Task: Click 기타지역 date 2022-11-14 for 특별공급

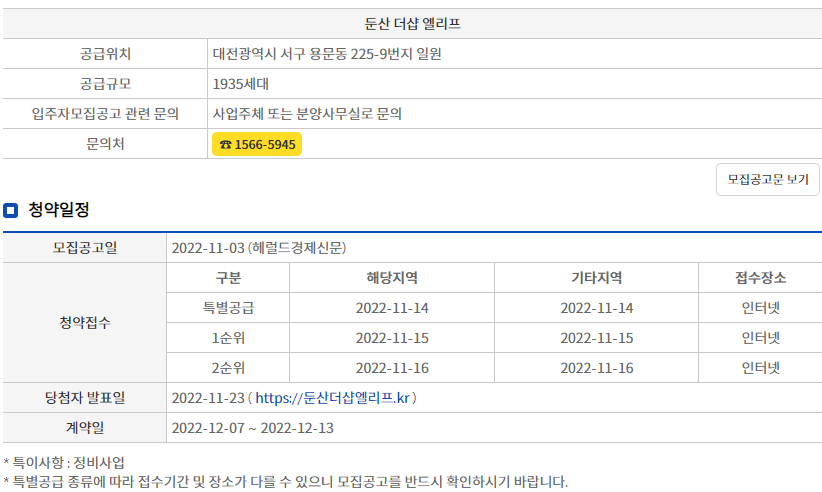Action: [597, 308]
